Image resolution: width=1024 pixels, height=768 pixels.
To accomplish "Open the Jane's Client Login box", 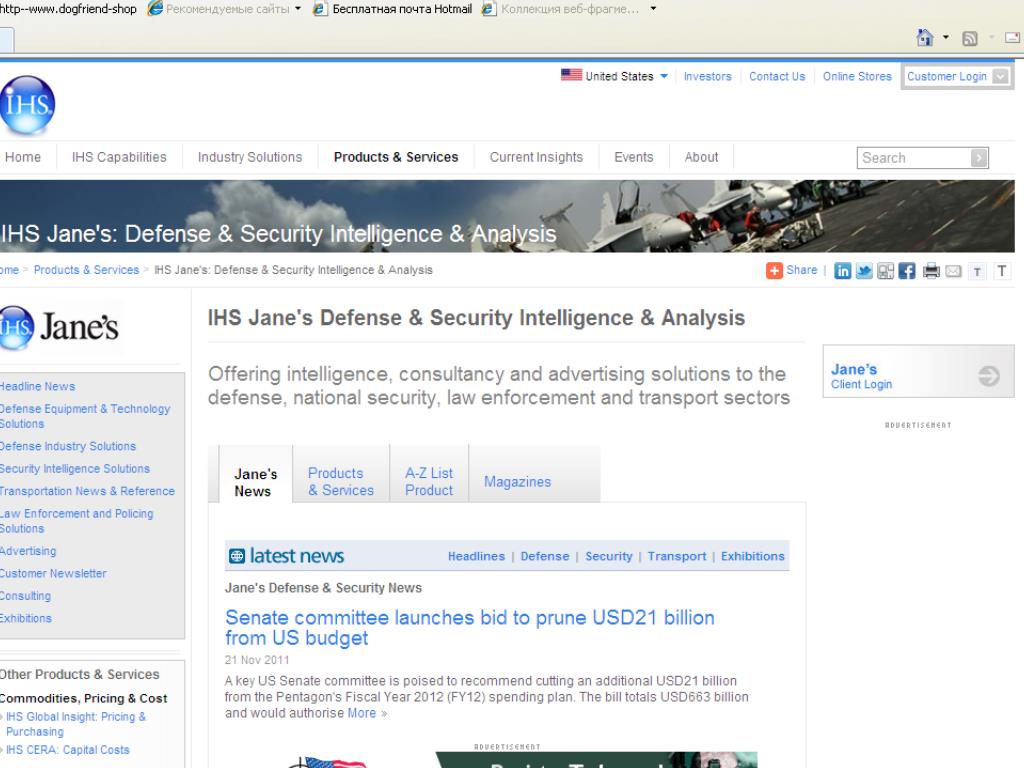I will click(918, 371).
